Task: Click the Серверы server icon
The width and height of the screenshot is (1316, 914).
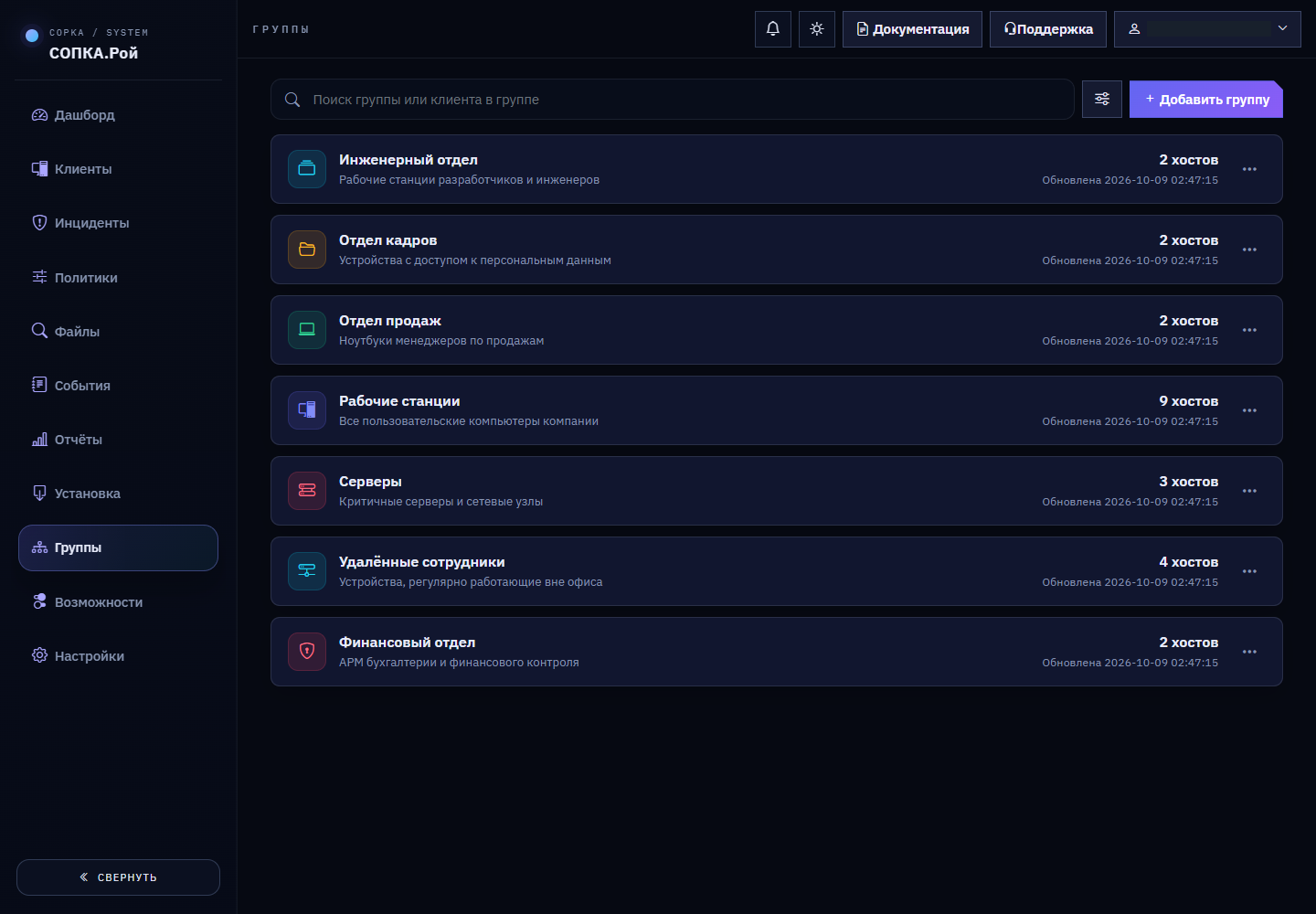Action: click(x=307, y=491)
